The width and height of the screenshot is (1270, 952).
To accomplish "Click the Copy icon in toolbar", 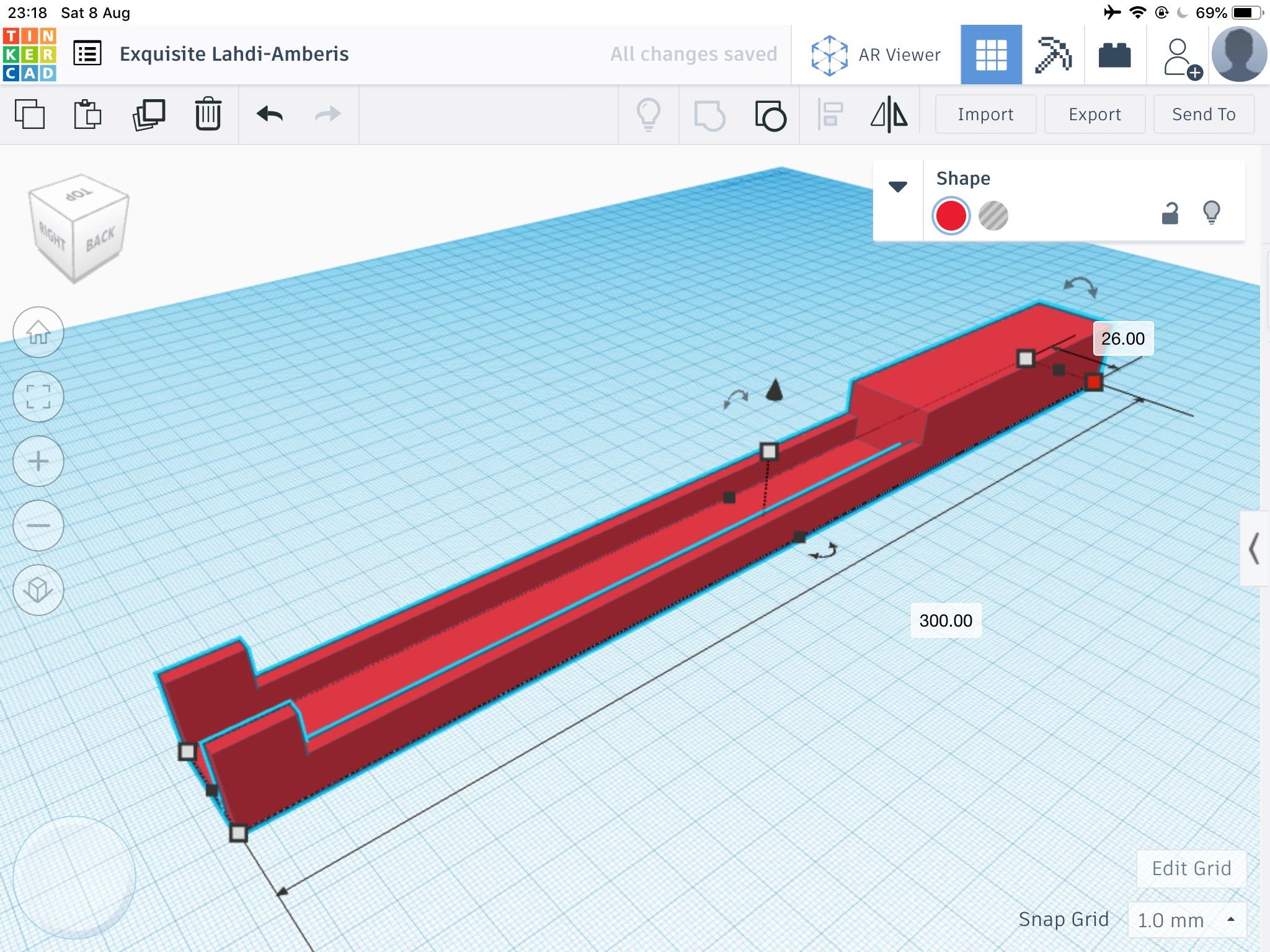I will tap(29, 114).
